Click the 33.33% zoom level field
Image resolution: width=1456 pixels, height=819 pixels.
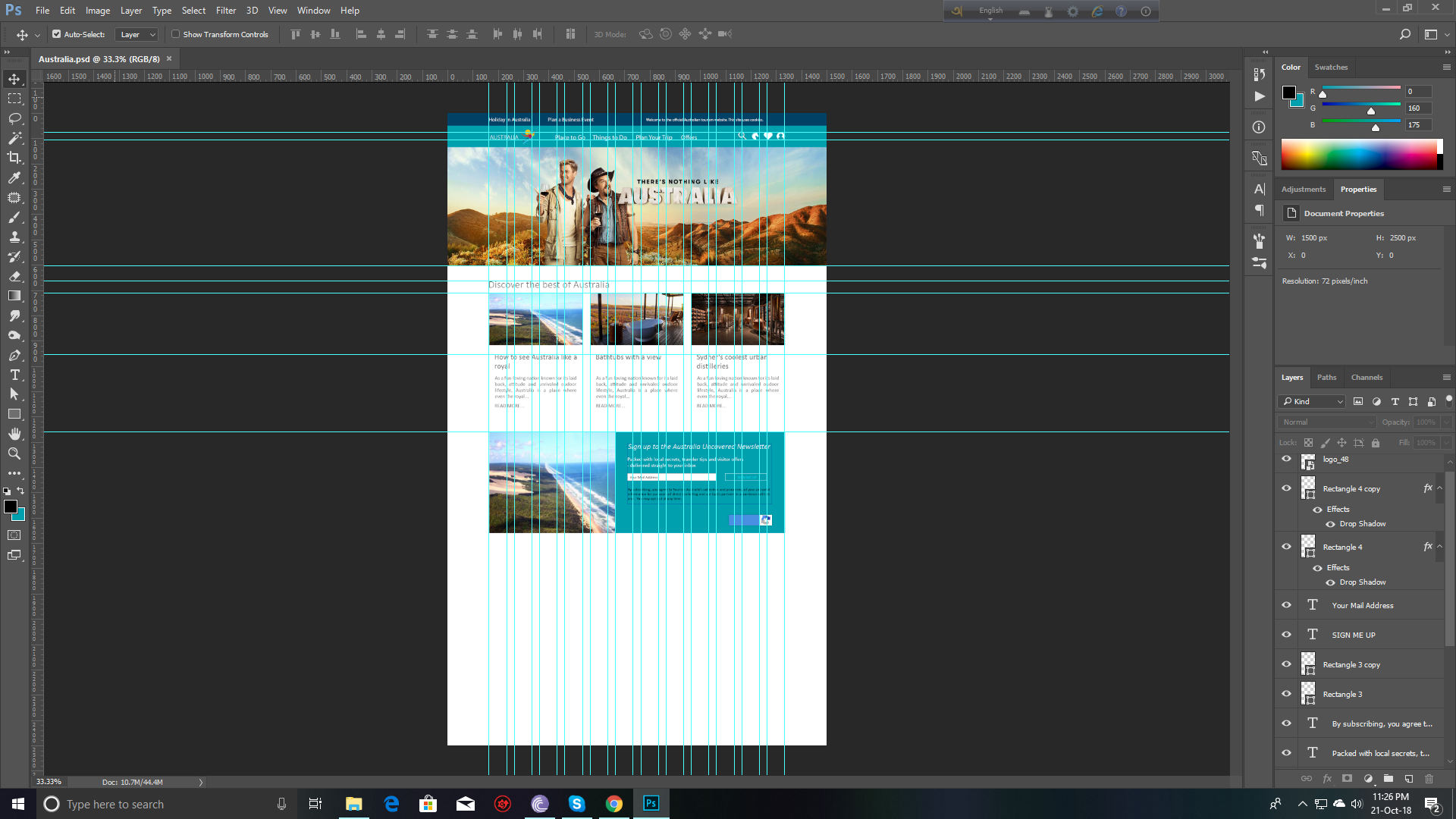(x=49, y=782)
